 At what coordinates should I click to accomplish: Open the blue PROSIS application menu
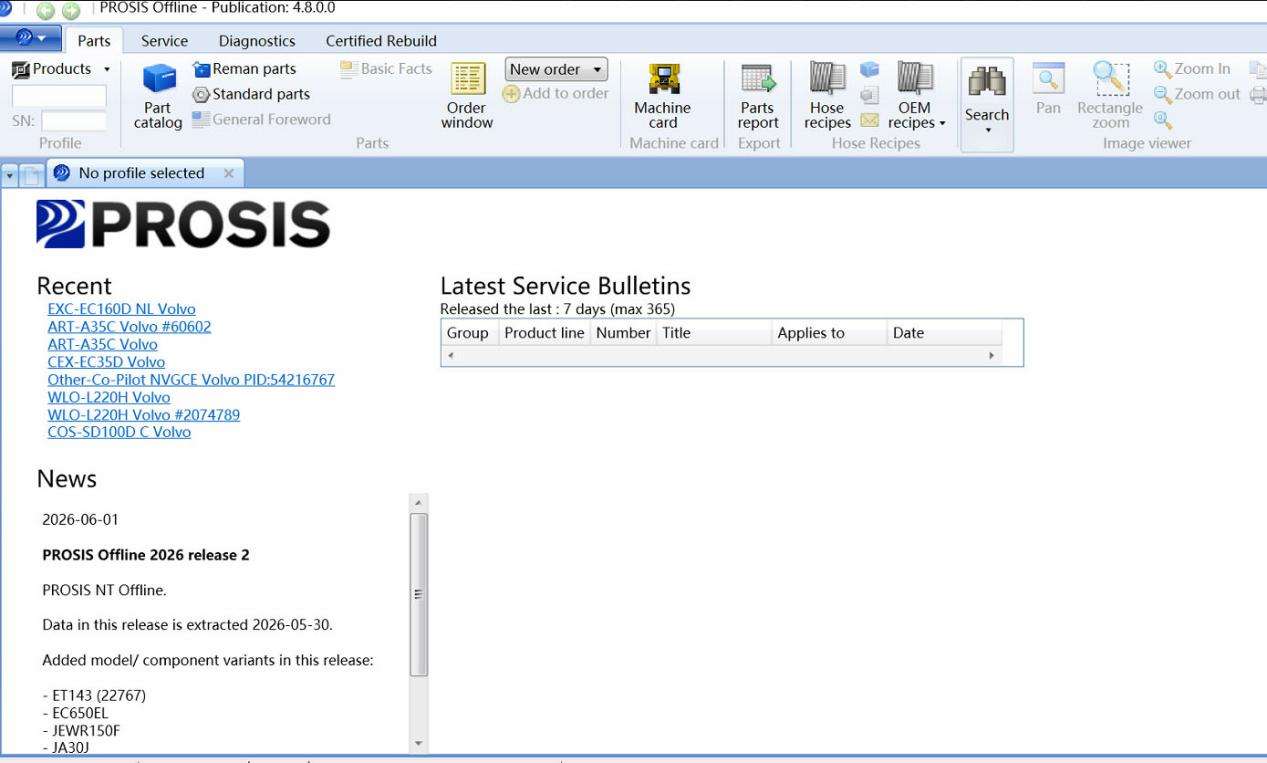[x=29, y=40]
